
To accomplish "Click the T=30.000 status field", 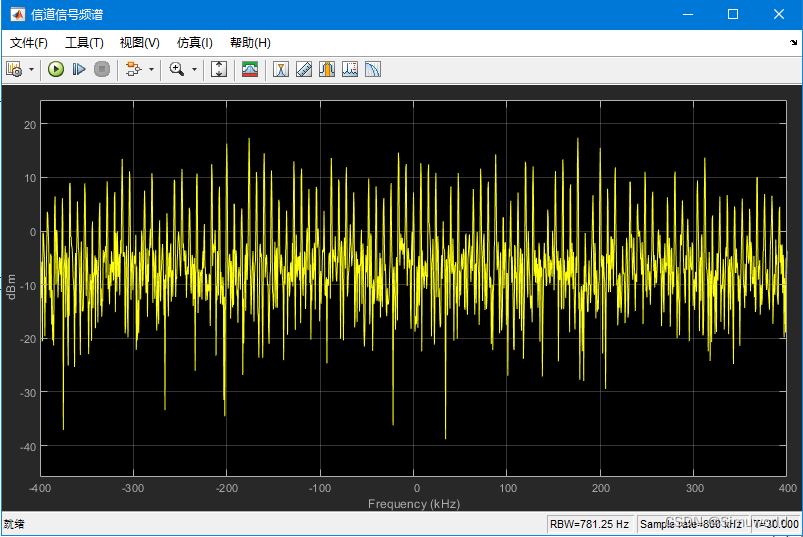I will pos(775,524).
